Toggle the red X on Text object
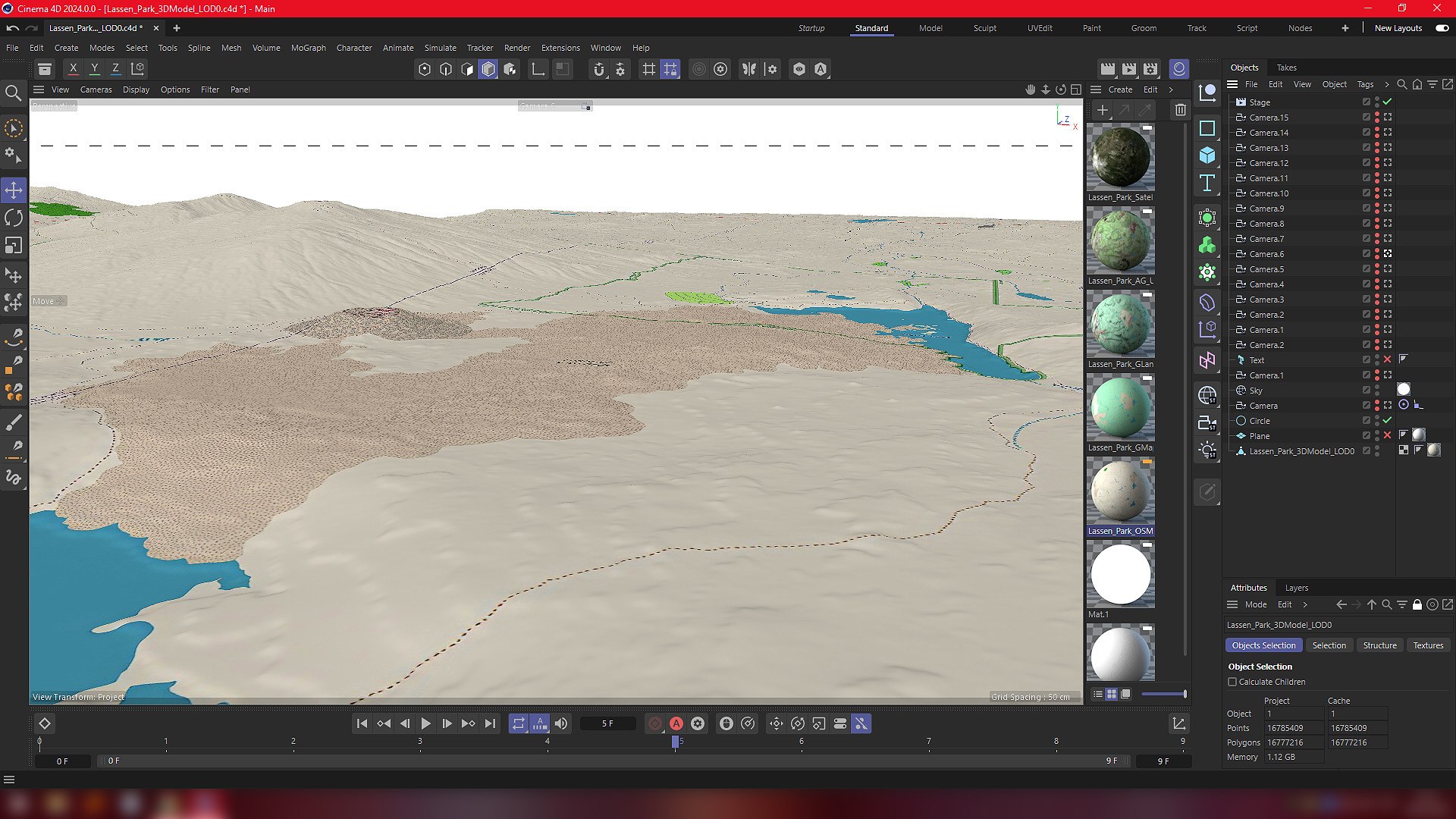1456x819 pixels. coord(1387,360)
